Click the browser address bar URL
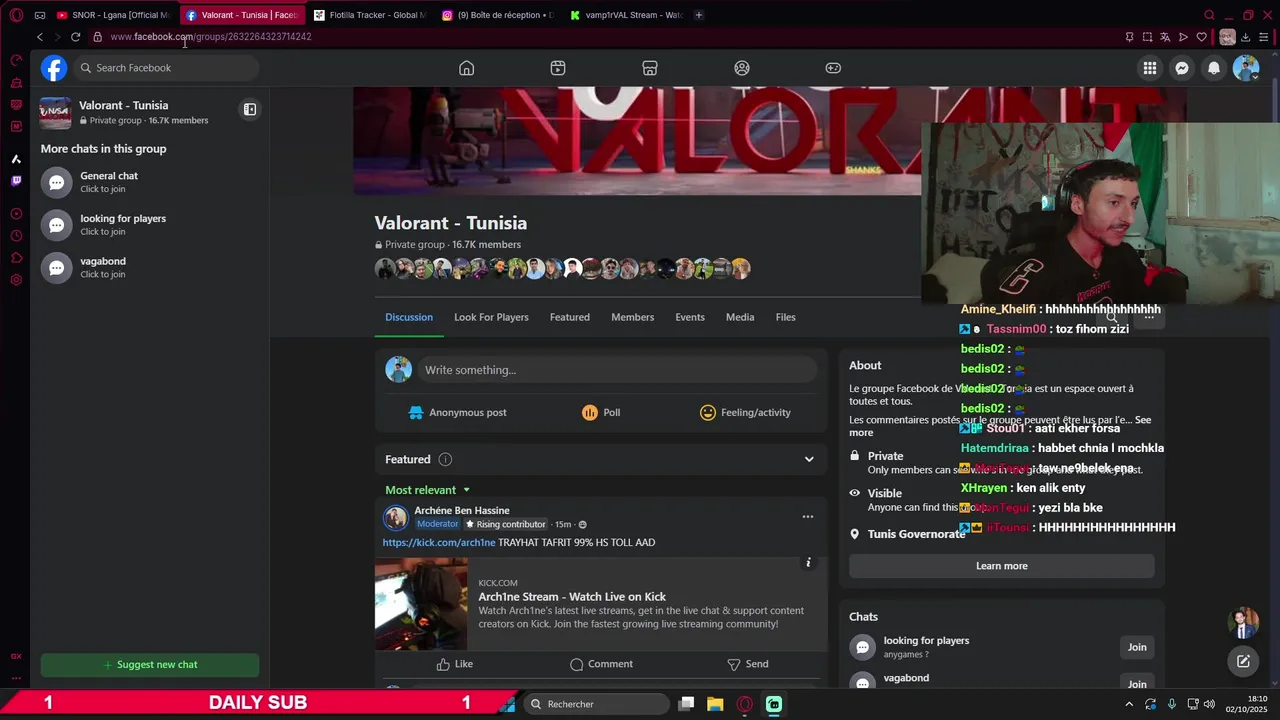The height and width of the screenshot is (720, 1280). [x=211, y=37]
